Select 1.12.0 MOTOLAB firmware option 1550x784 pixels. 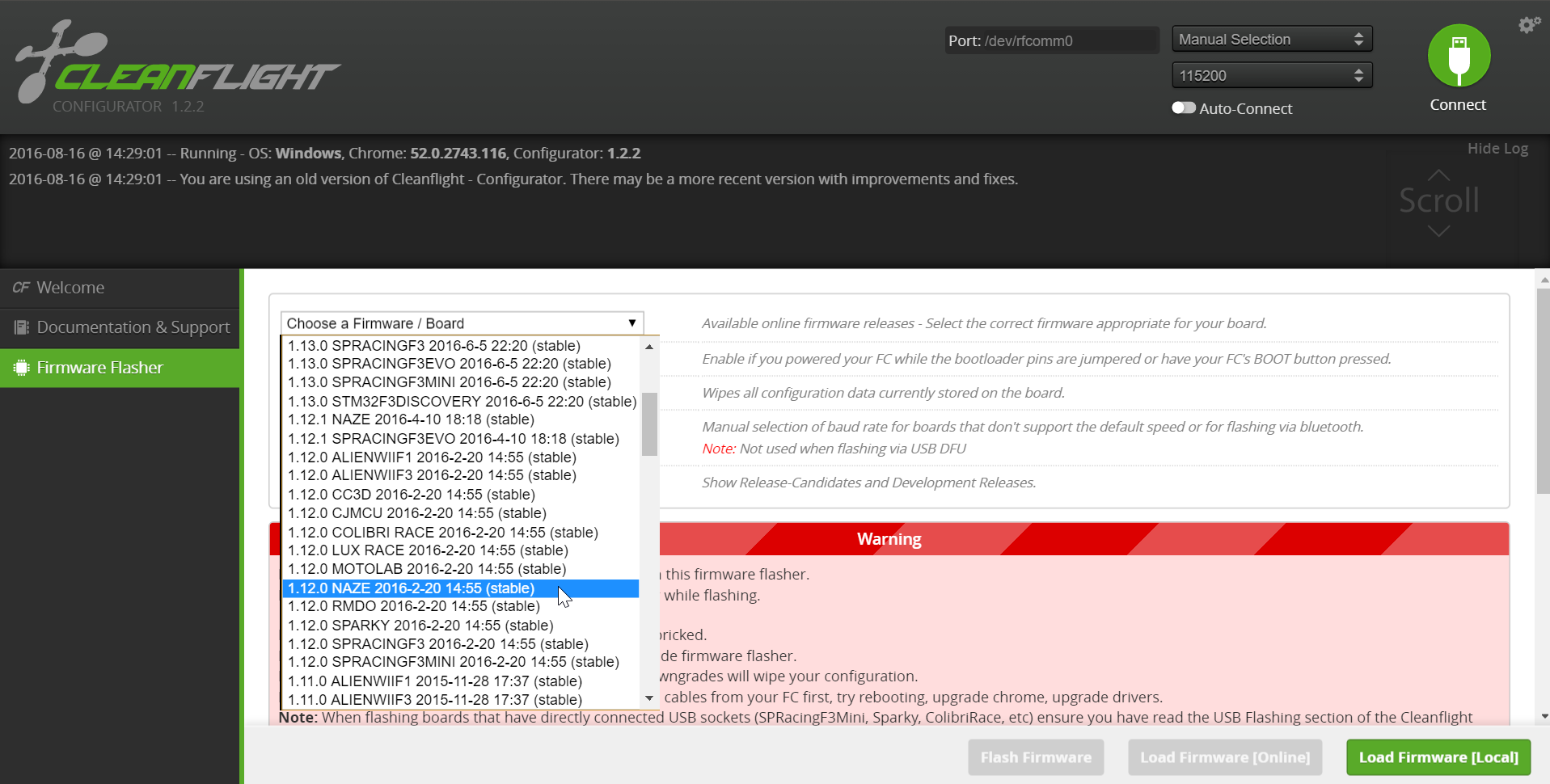460,569
